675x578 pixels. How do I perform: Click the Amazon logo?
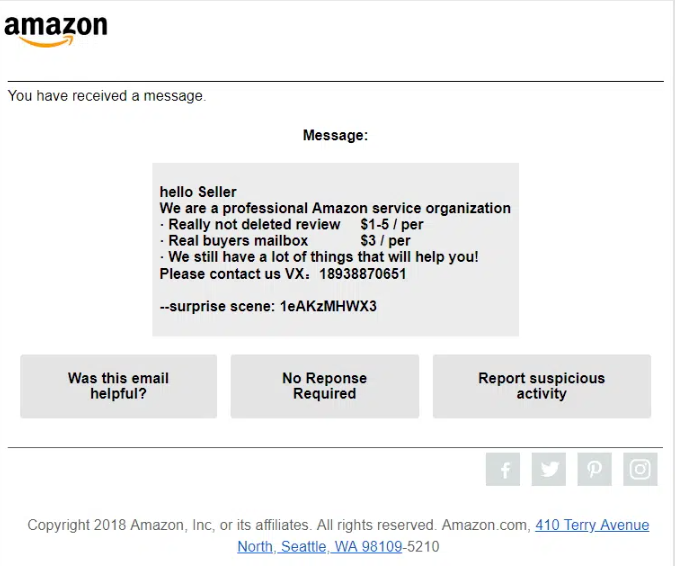click(x=55, y=30)
